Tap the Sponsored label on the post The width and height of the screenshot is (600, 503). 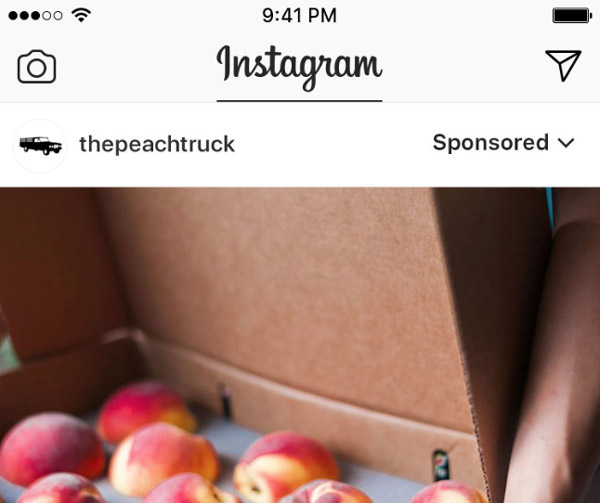click(x=491, y=143)
